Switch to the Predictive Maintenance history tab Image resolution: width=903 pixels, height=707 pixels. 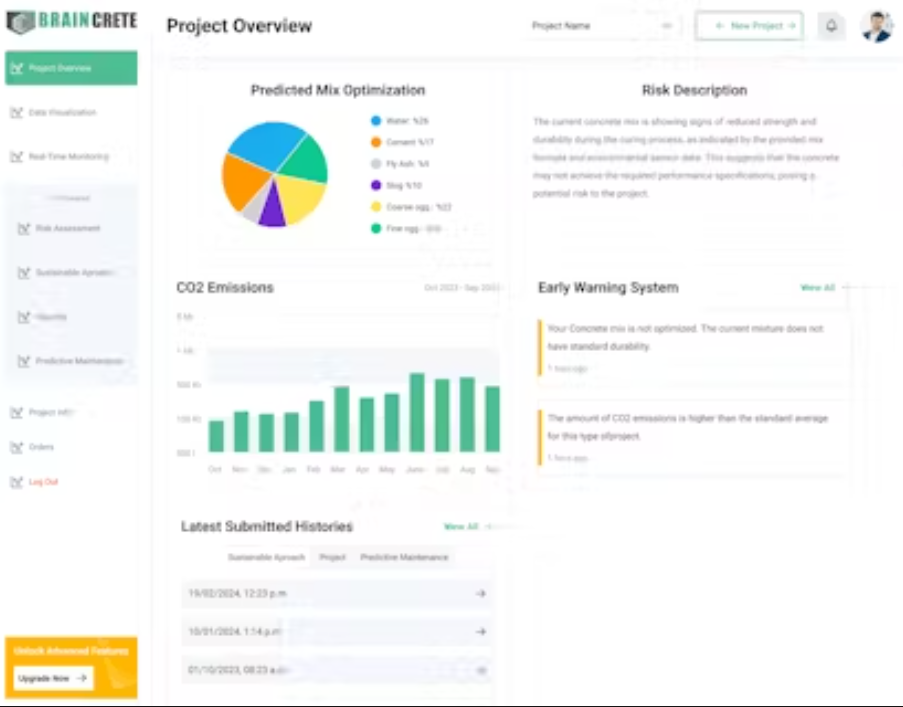[404, 557]
